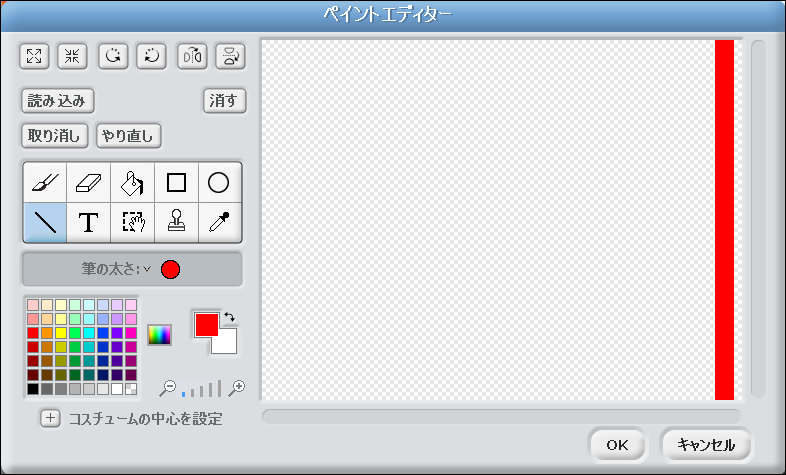The width and height of the screenshot is (786, 475).
Task: Click コスチュームの中心を設定 label
Action: (145, 419)
